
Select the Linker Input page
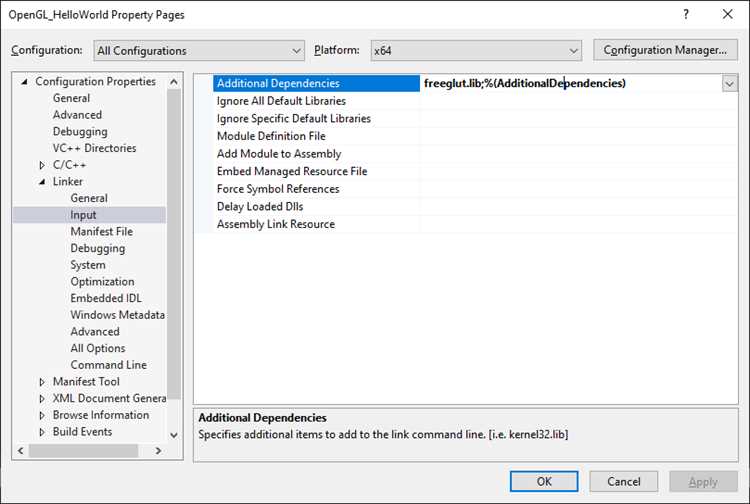[x=83, y=215]
